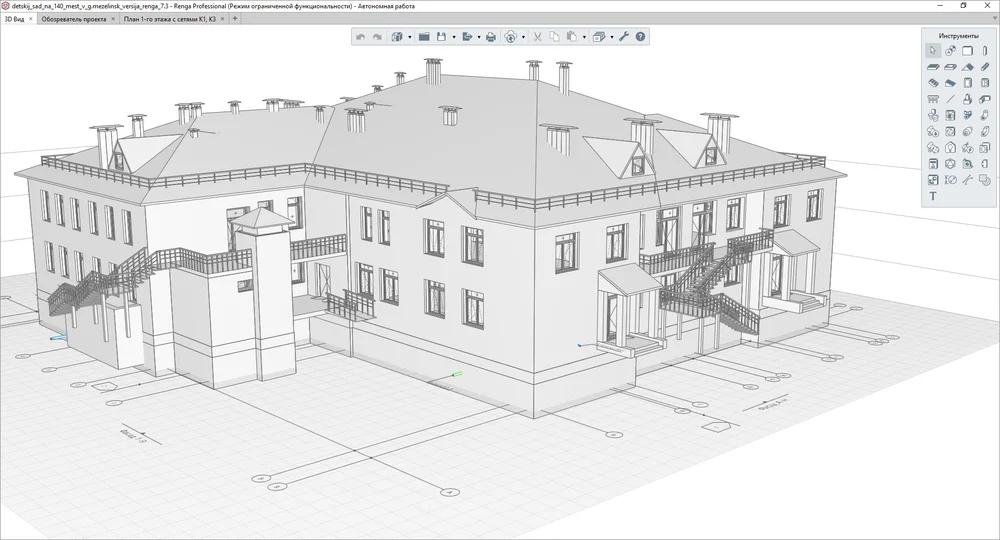
Task: Select the Line tool in the tools panel
Action: [x=950, y=99]
